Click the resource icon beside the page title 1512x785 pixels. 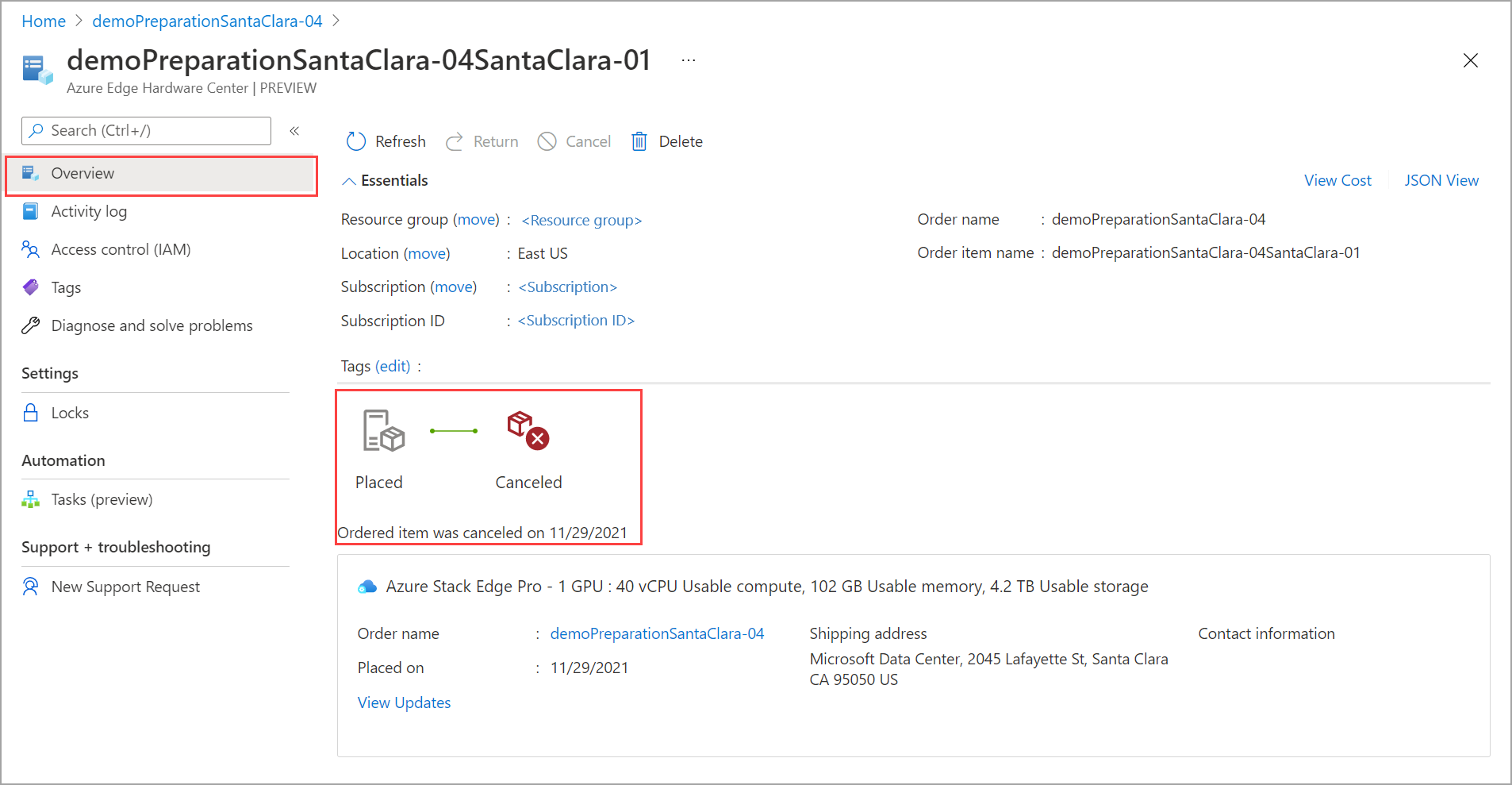pyautogui.click(x=37, y=70)
